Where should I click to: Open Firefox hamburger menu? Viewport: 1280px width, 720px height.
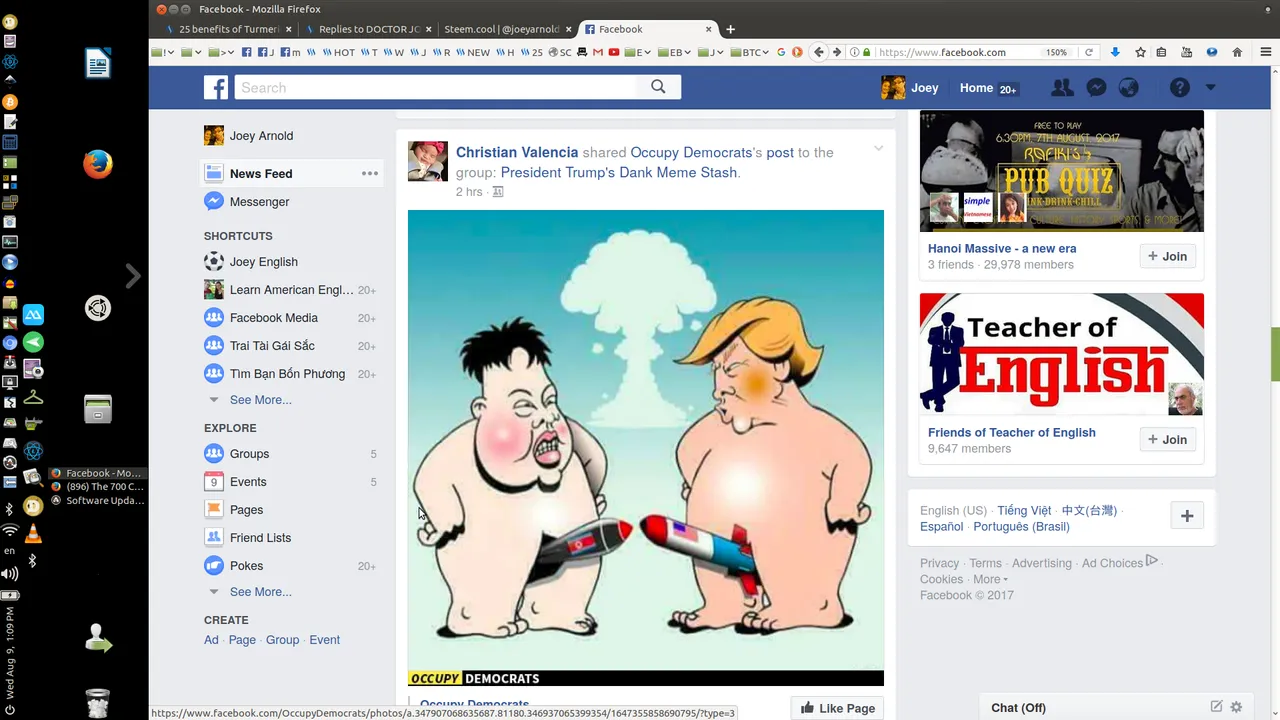(1264, 52)
